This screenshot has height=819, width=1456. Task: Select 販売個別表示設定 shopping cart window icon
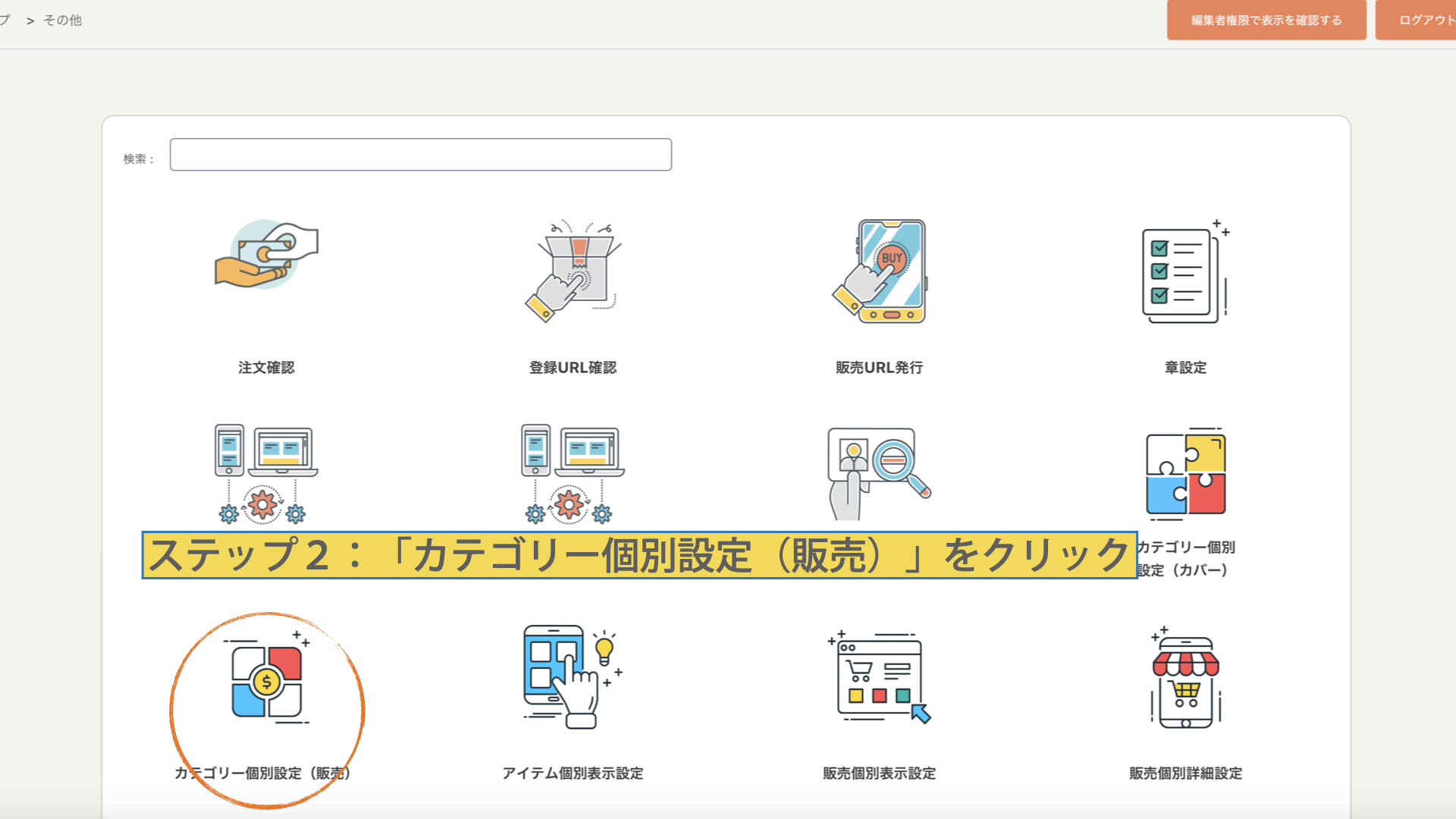[880, 676]
